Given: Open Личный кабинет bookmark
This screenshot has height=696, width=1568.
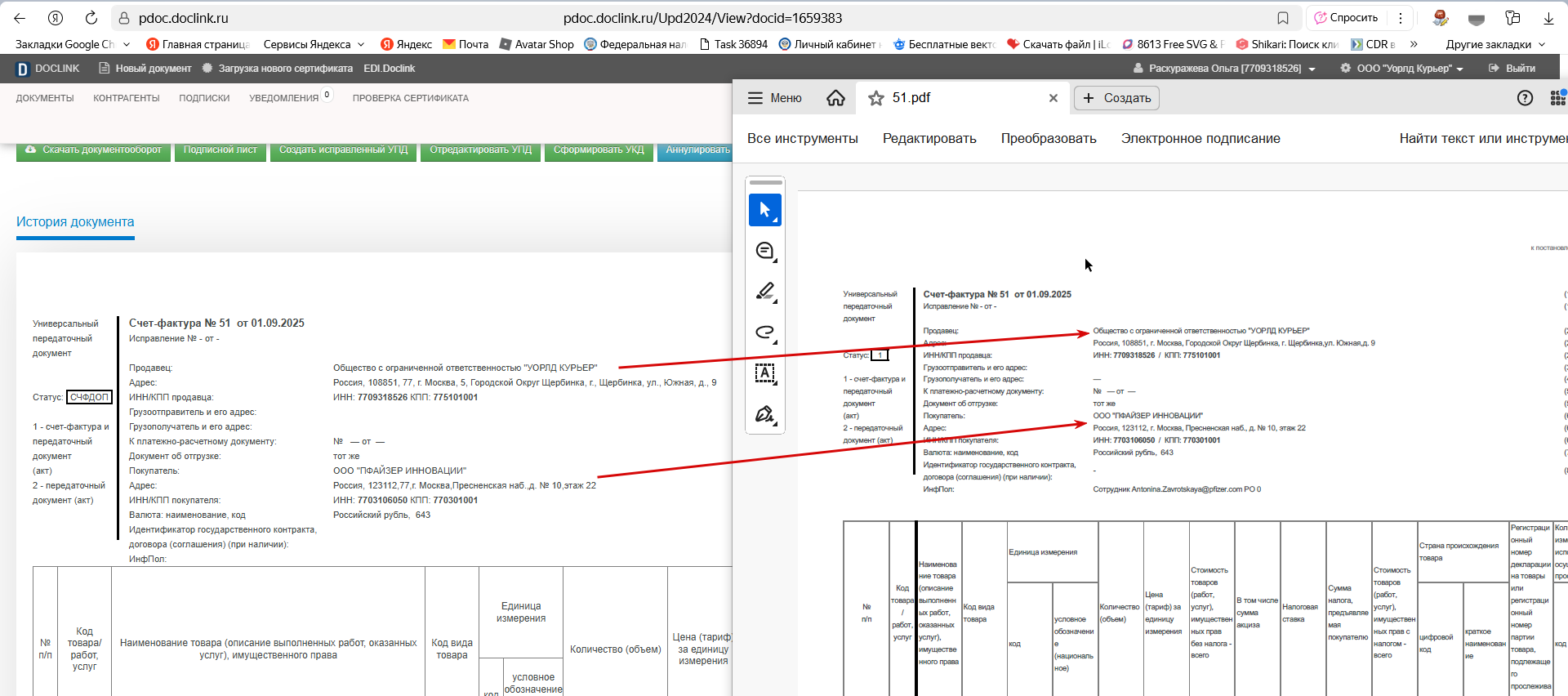Looking at the screenshot, I should 828,44.
